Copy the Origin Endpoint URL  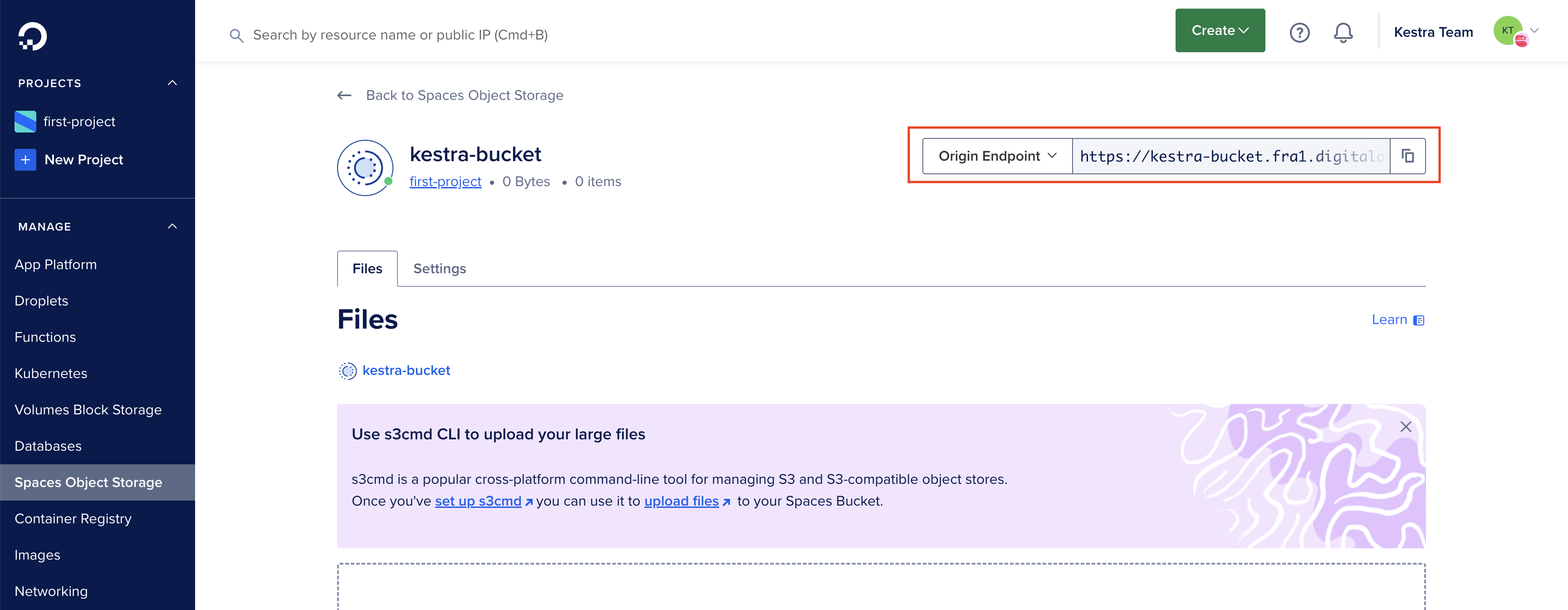[x=1408, y=156]
